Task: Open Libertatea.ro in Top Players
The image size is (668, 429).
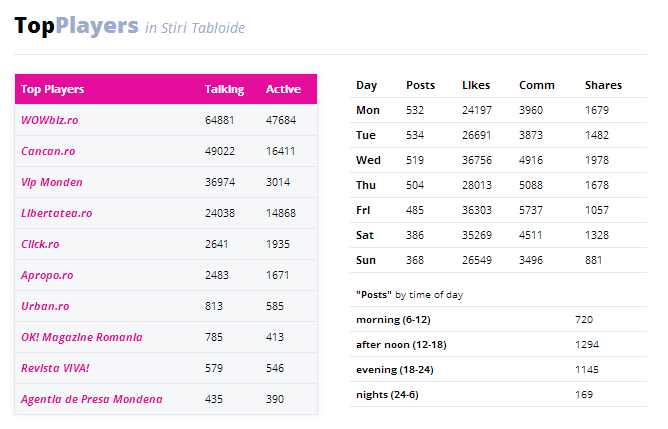Action: (x=57, y=213)
